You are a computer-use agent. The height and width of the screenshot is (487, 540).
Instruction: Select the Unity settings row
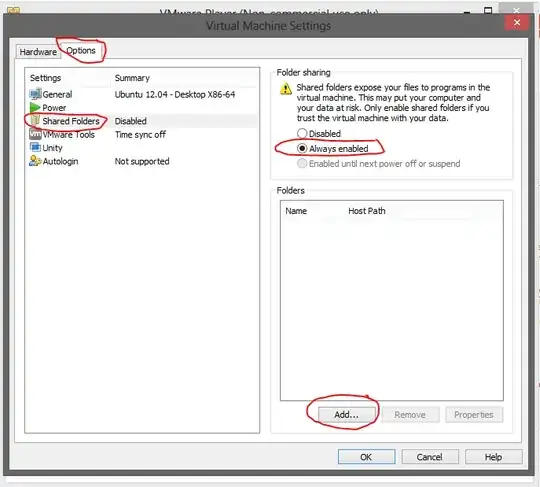pos(142,148)
